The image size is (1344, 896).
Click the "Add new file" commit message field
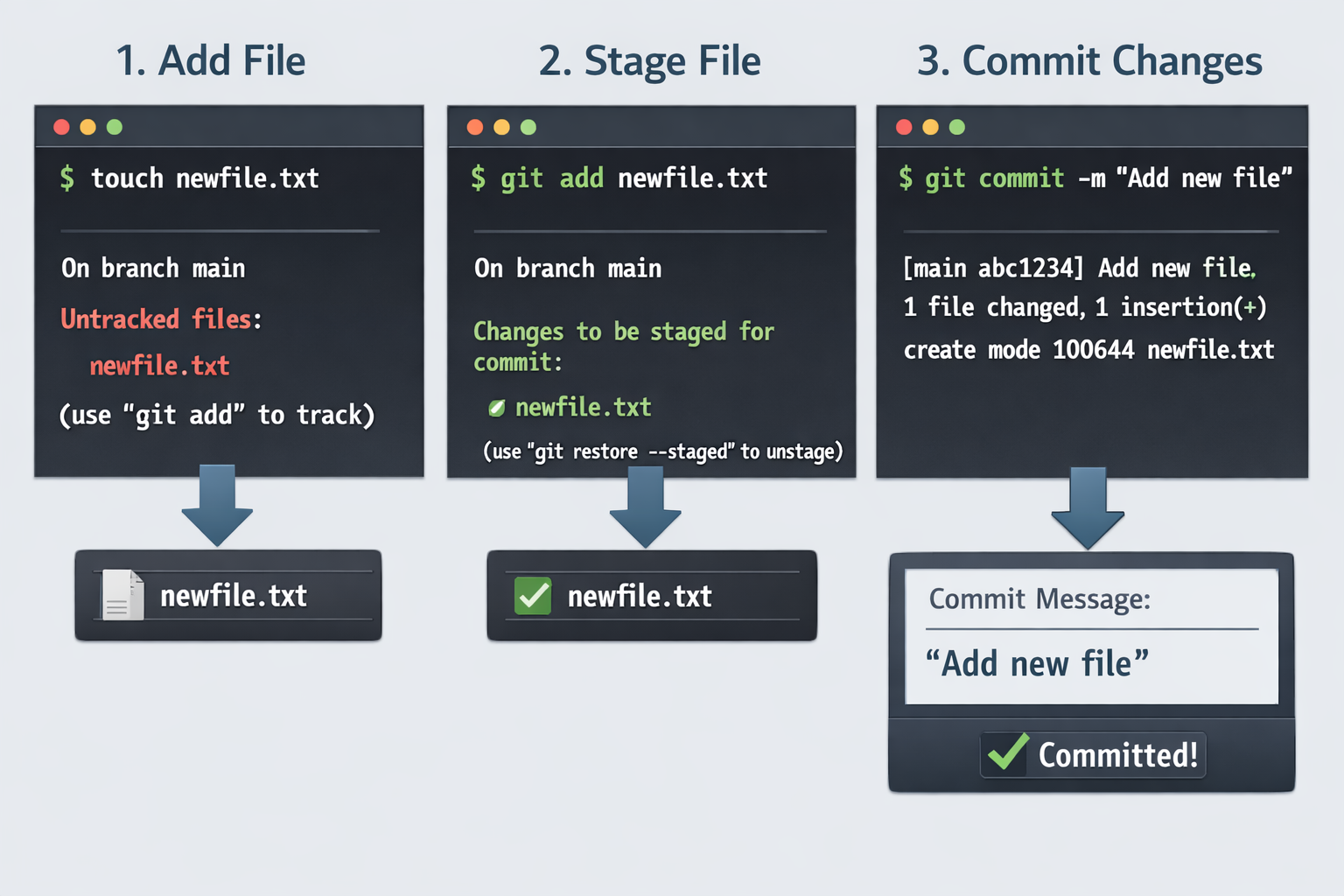coord(1092,665)
